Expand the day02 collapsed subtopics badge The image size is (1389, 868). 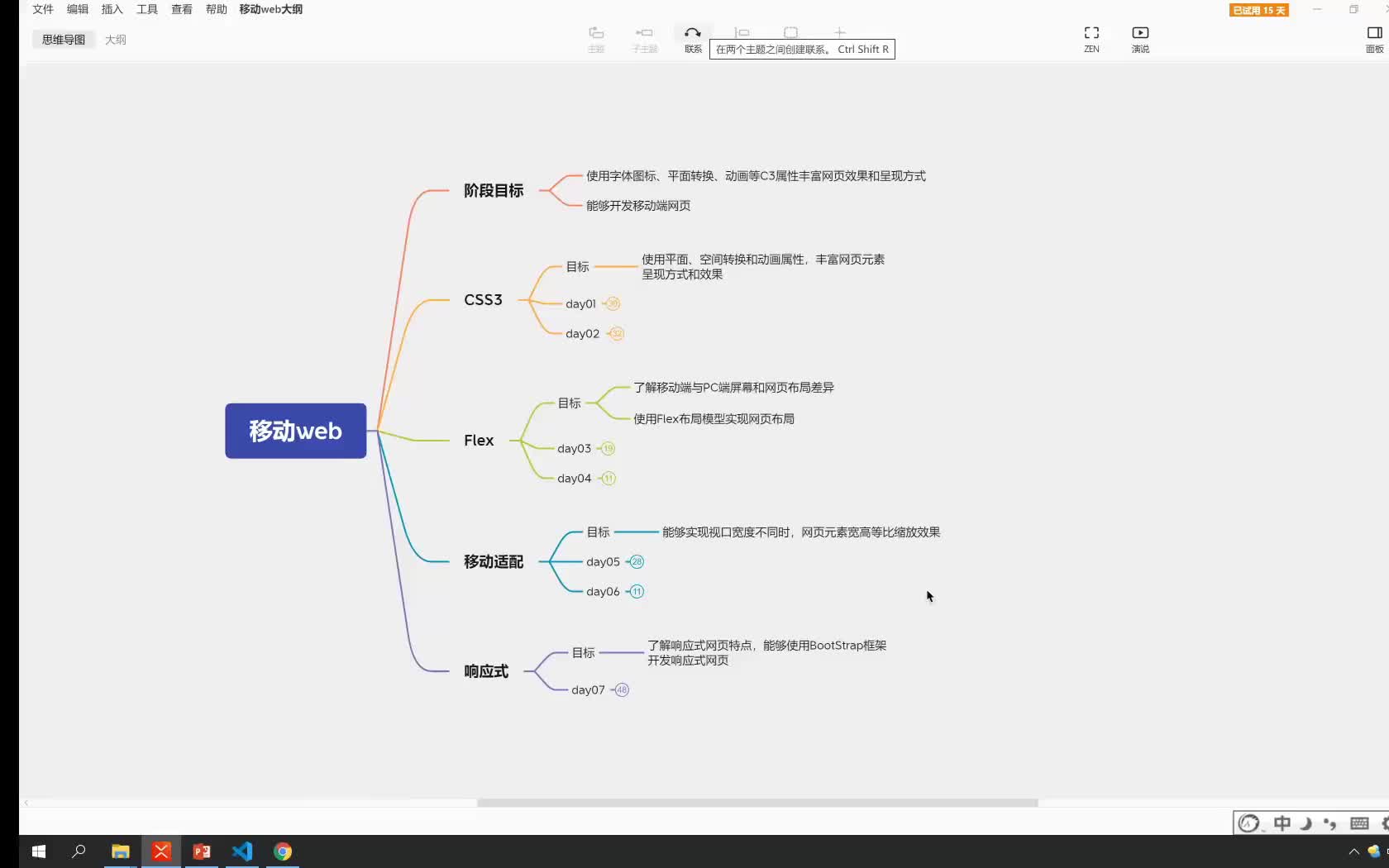[617, 334]
